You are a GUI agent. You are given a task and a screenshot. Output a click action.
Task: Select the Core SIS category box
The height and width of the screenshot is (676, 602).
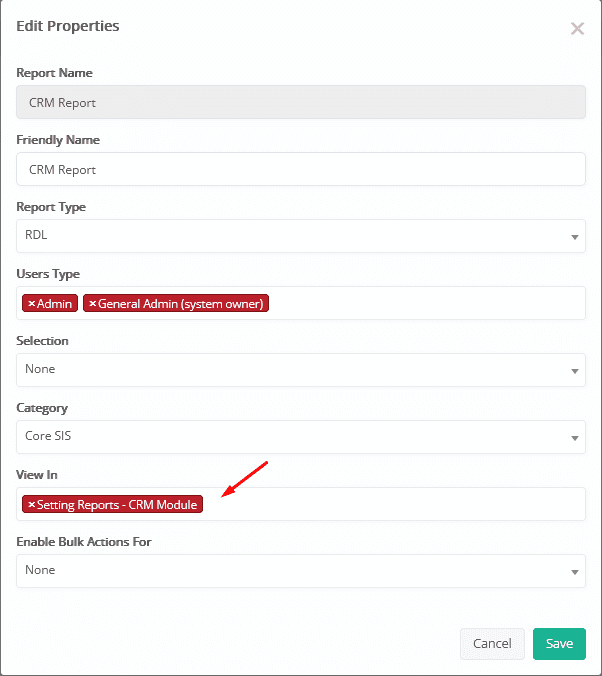[301, 437]
